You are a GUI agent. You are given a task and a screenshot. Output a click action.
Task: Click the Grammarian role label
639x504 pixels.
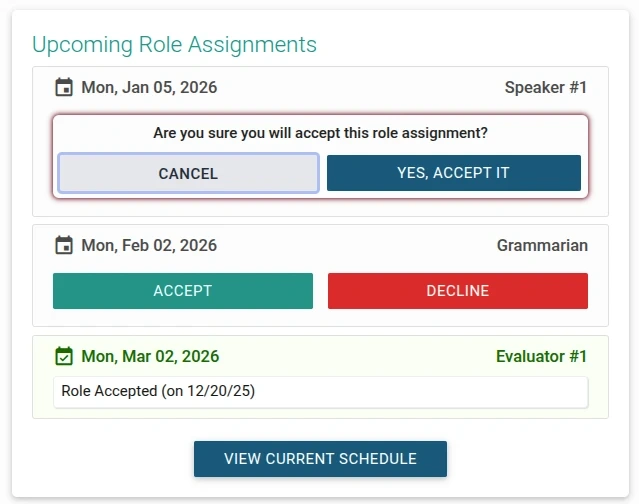coord(542,246)
